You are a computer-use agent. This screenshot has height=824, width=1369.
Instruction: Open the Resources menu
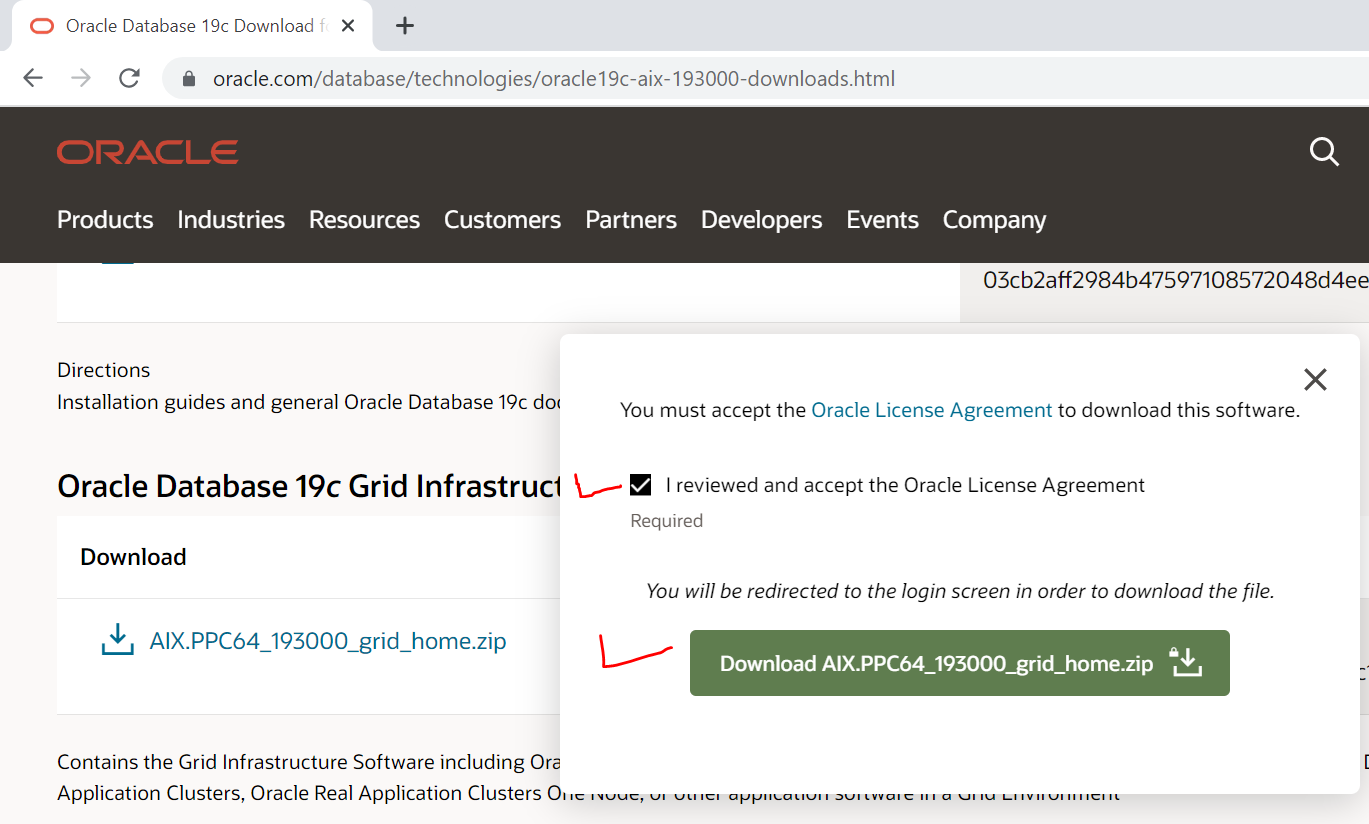pos(364,220)
